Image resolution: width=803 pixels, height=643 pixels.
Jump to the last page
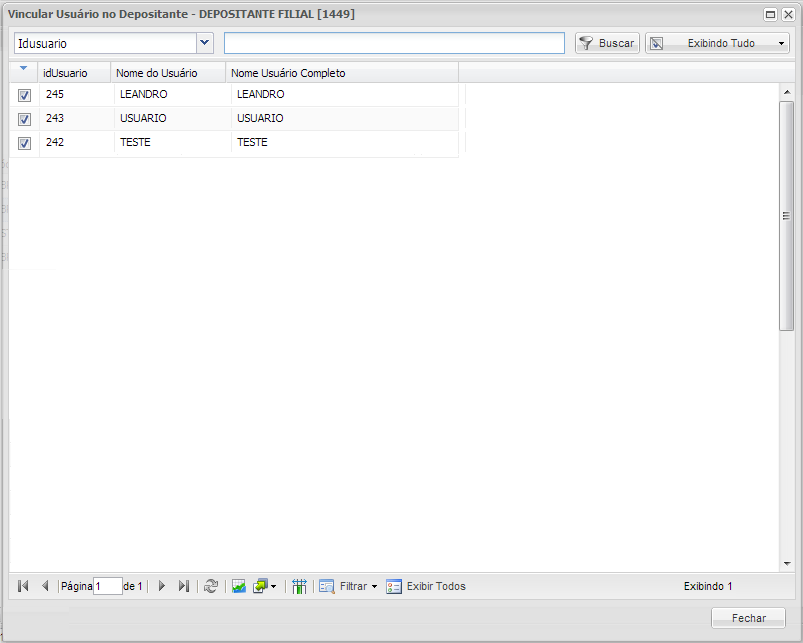[184, 586]
